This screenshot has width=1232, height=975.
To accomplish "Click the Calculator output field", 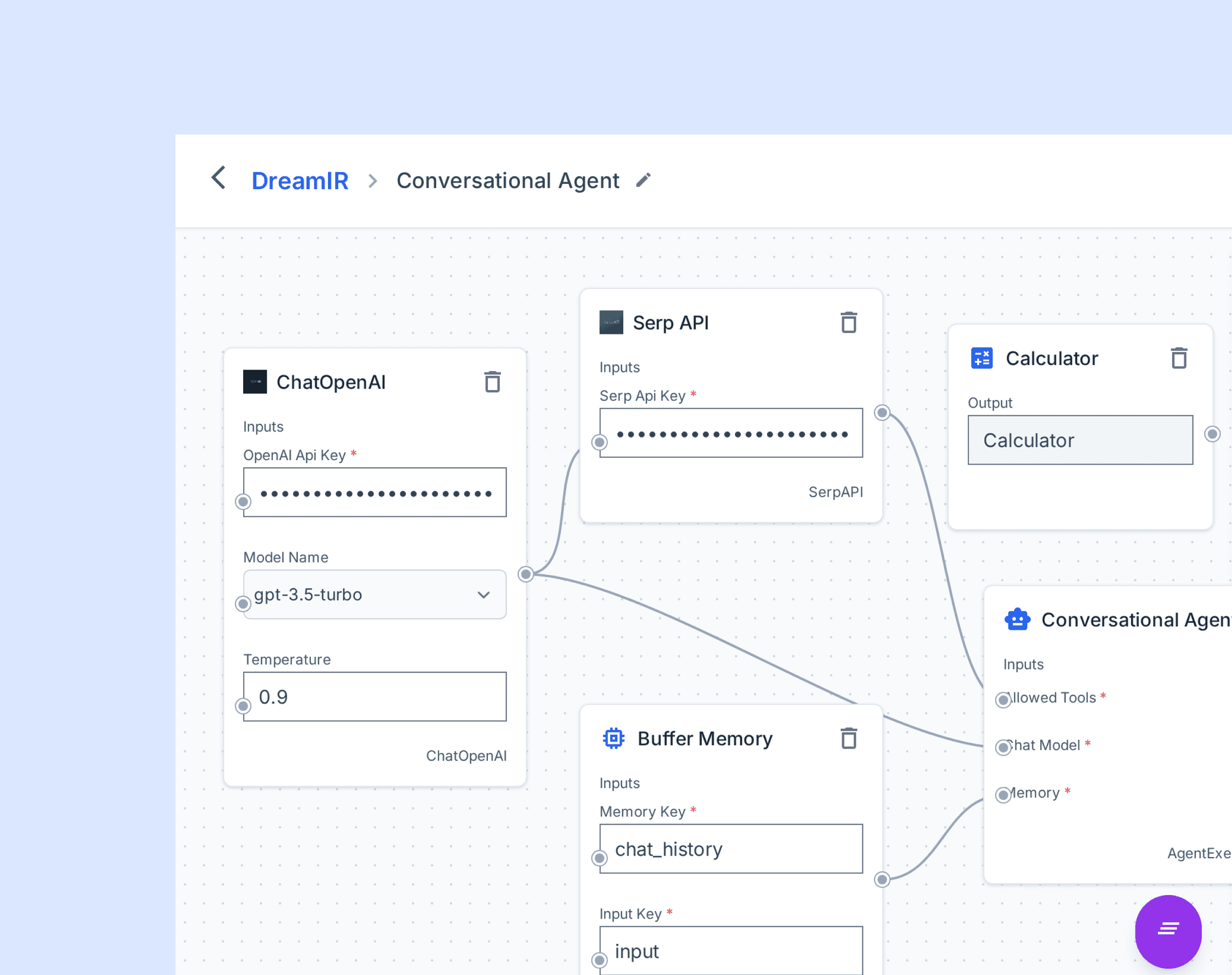I will [x=1080, y=440].
